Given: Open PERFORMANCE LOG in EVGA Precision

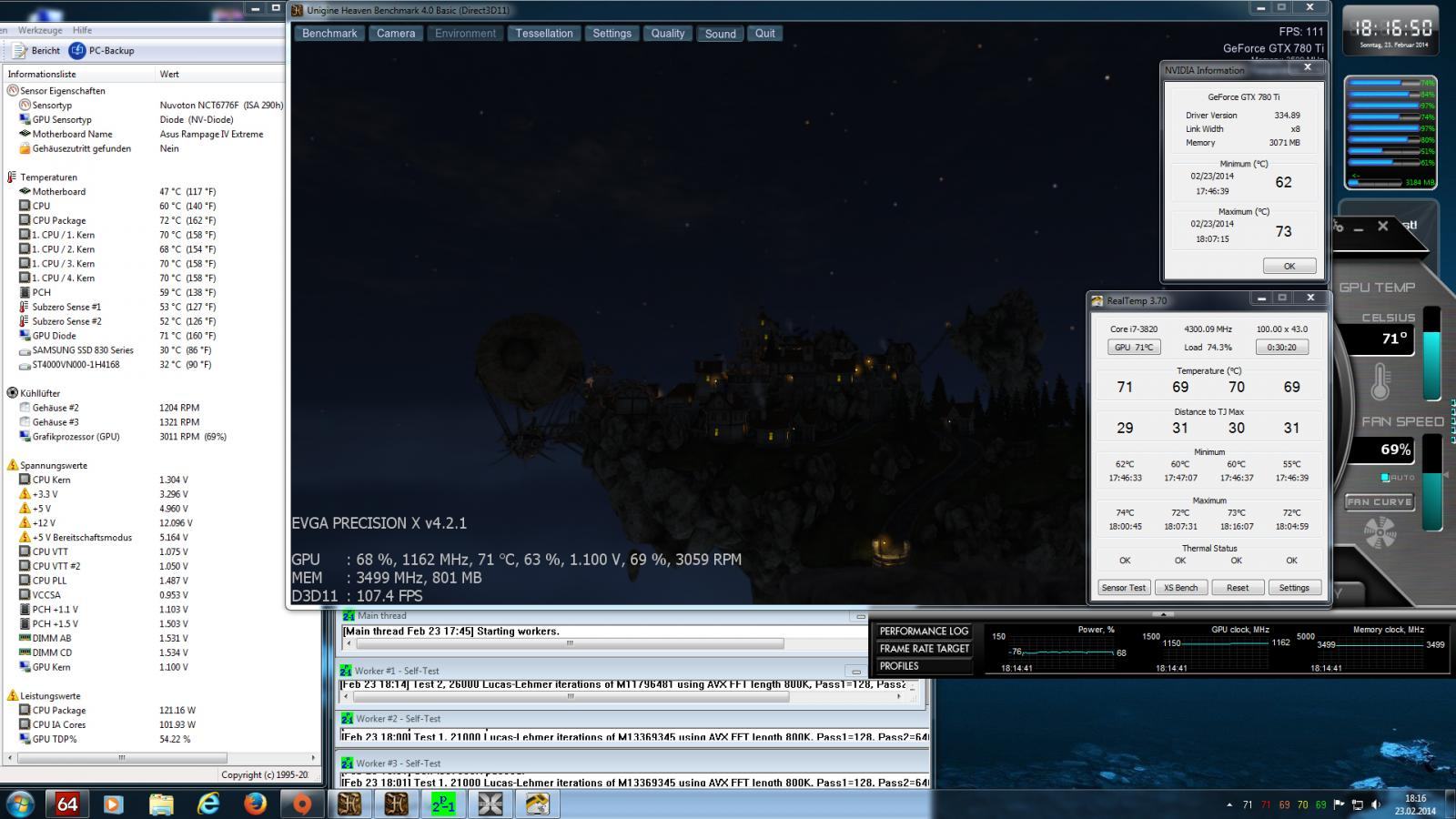Looking at the screenshot, I should pyautogui.click(x=924, y=632).
